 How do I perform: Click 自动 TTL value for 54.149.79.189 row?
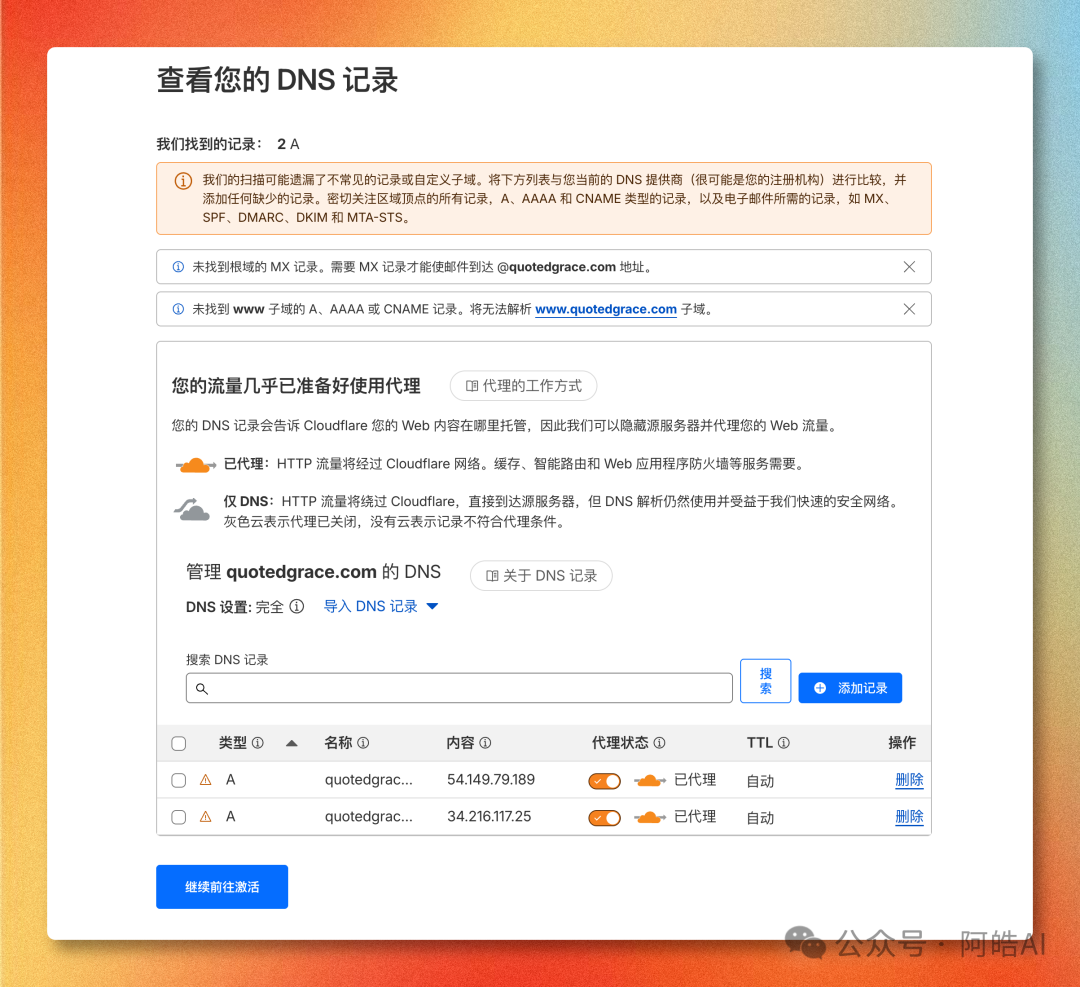pos(760,781)
